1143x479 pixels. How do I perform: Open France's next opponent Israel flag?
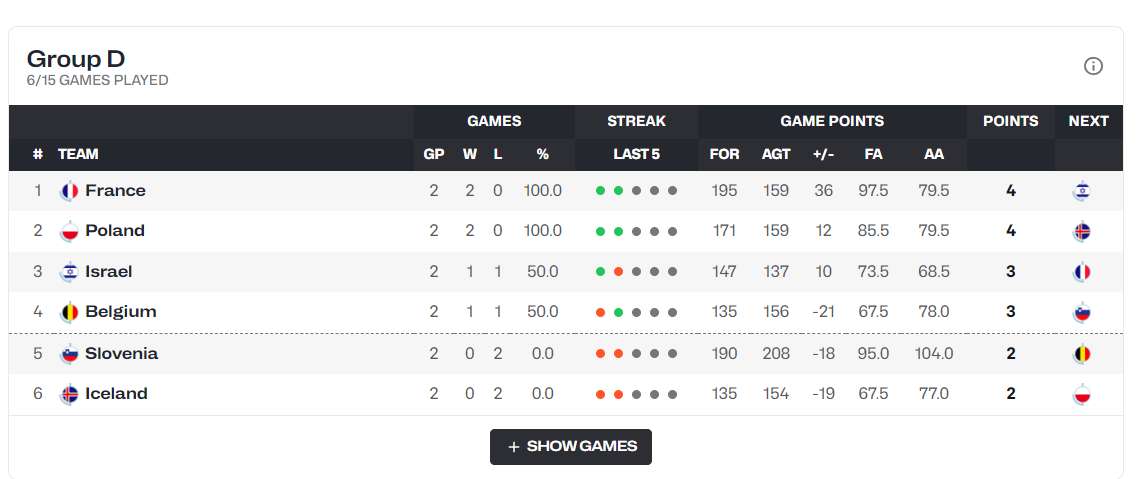pyautogui.click(x=1082, y=191)
